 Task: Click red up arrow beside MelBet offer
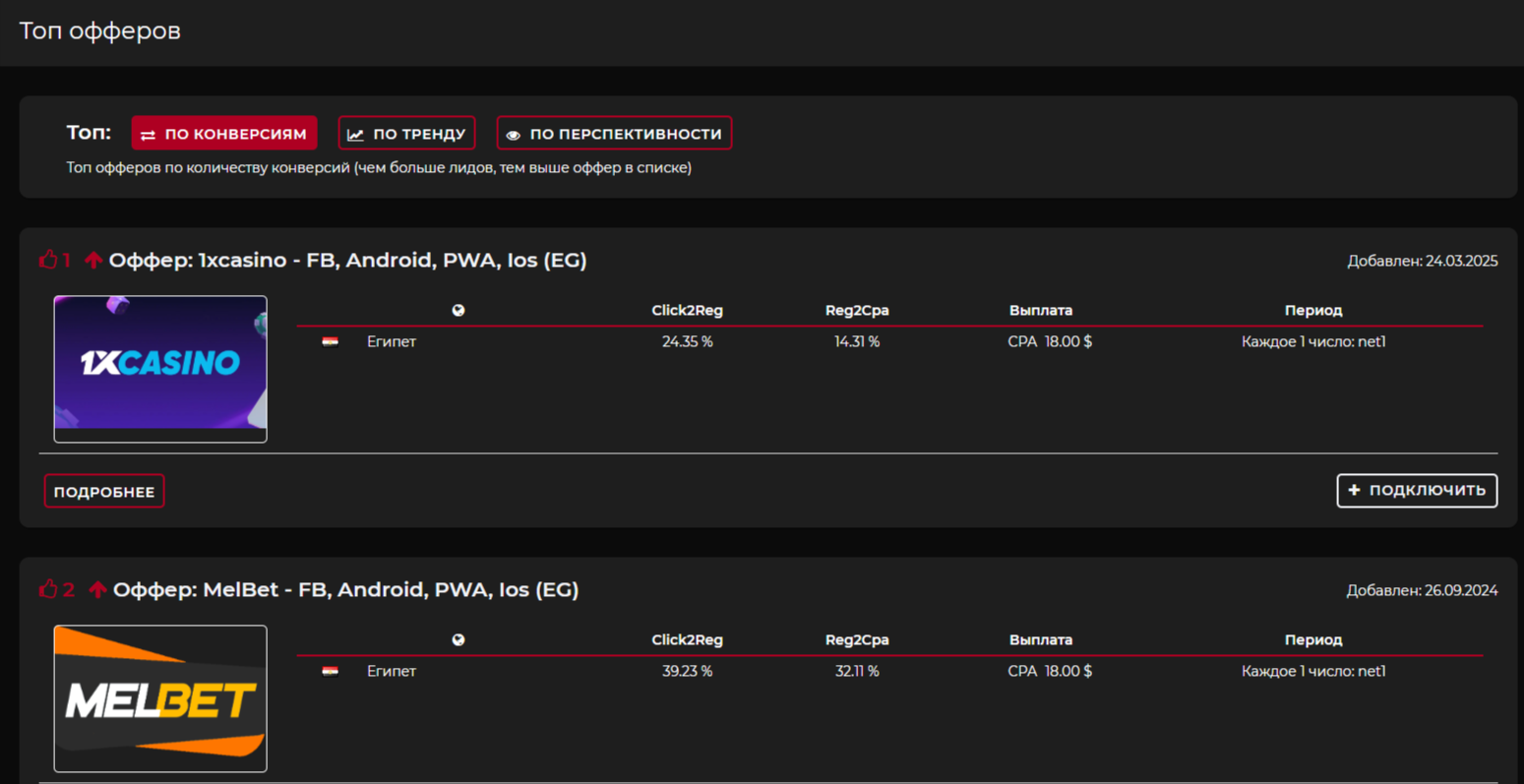[97, 589]
